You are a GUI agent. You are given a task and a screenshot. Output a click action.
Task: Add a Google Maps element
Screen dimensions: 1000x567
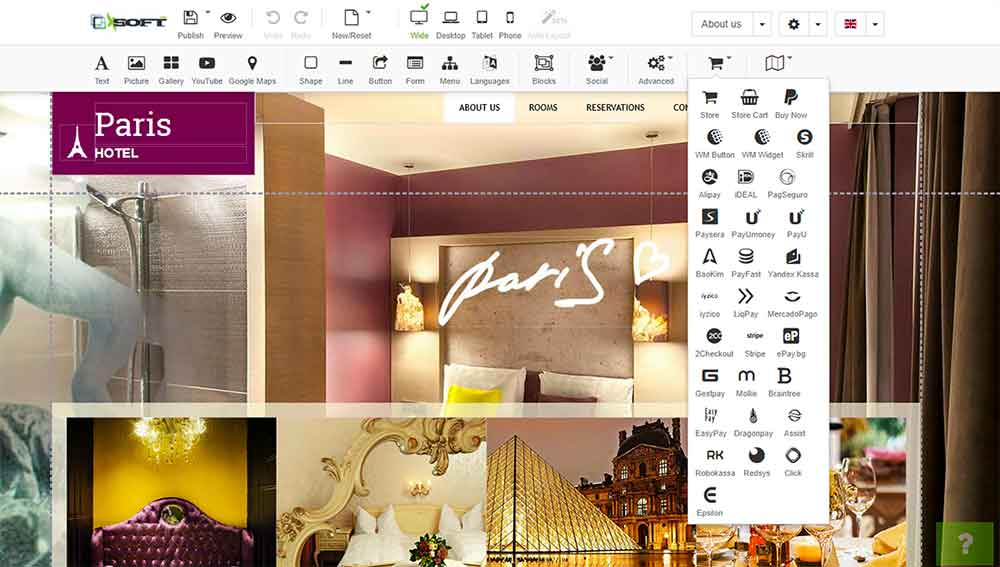tap(253, 70)
